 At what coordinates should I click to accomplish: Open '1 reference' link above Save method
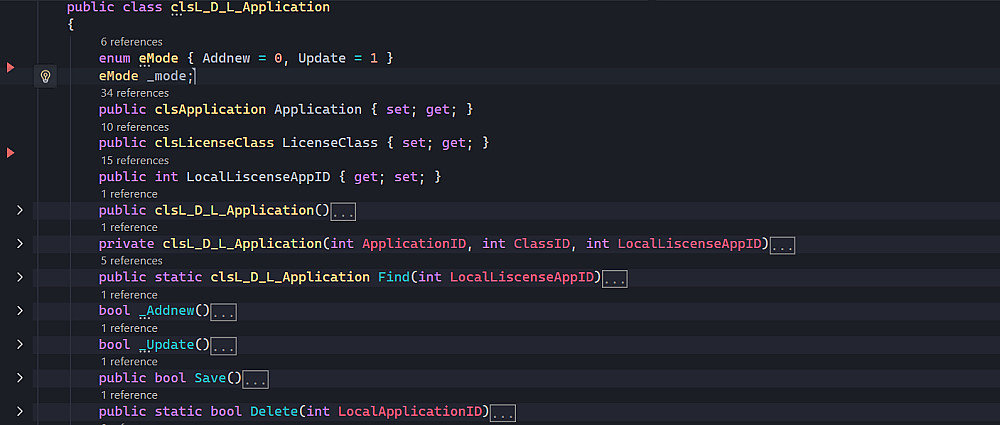[x=129, y=361]
